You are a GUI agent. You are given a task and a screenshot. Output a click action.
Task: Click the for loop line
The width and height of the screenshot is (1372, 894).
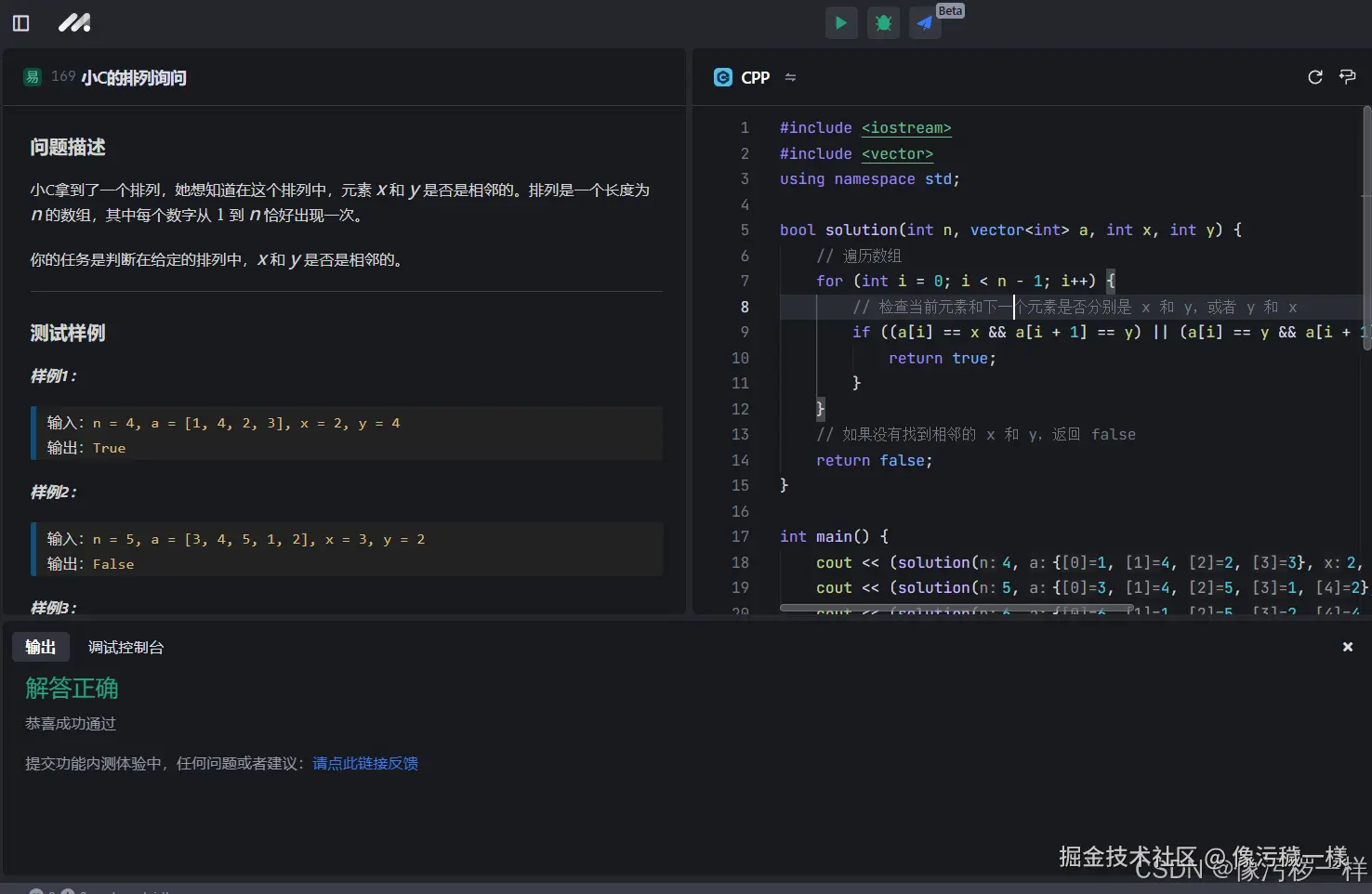[x=965, y=281]
